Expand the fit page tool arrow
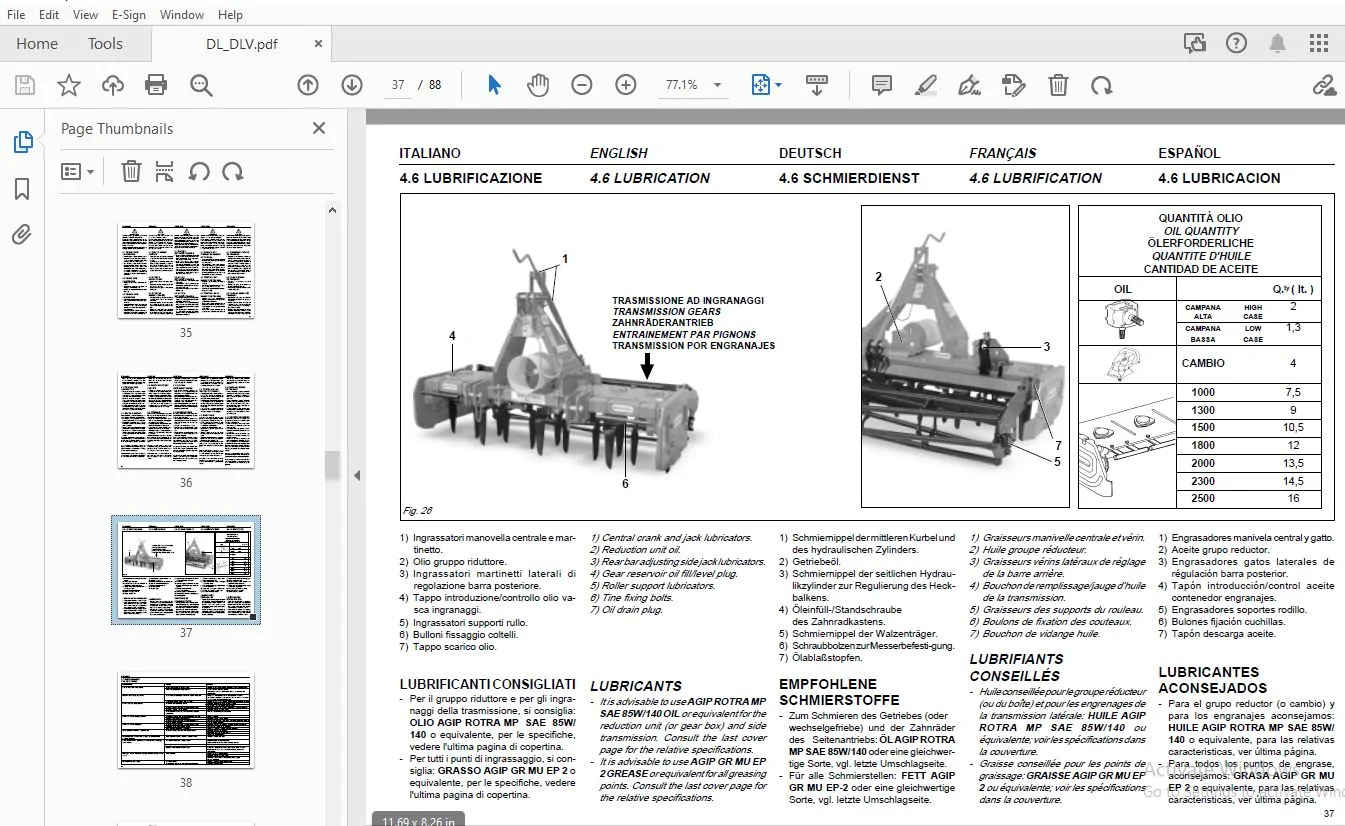The image size is (1345, 826). (779, 86)
